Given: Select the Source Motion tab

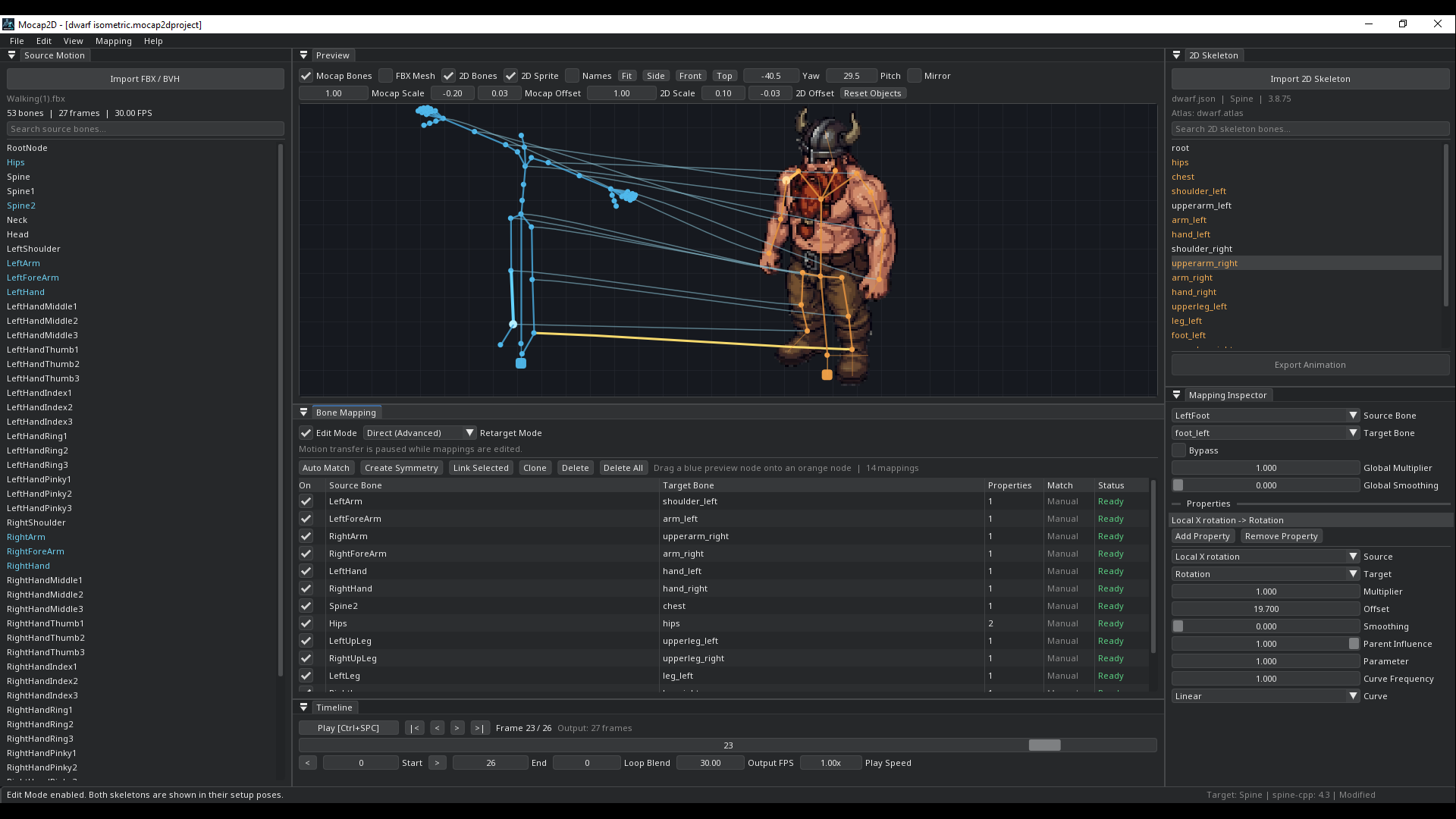Looking at the screenshot, I should [x=55, y=55].
